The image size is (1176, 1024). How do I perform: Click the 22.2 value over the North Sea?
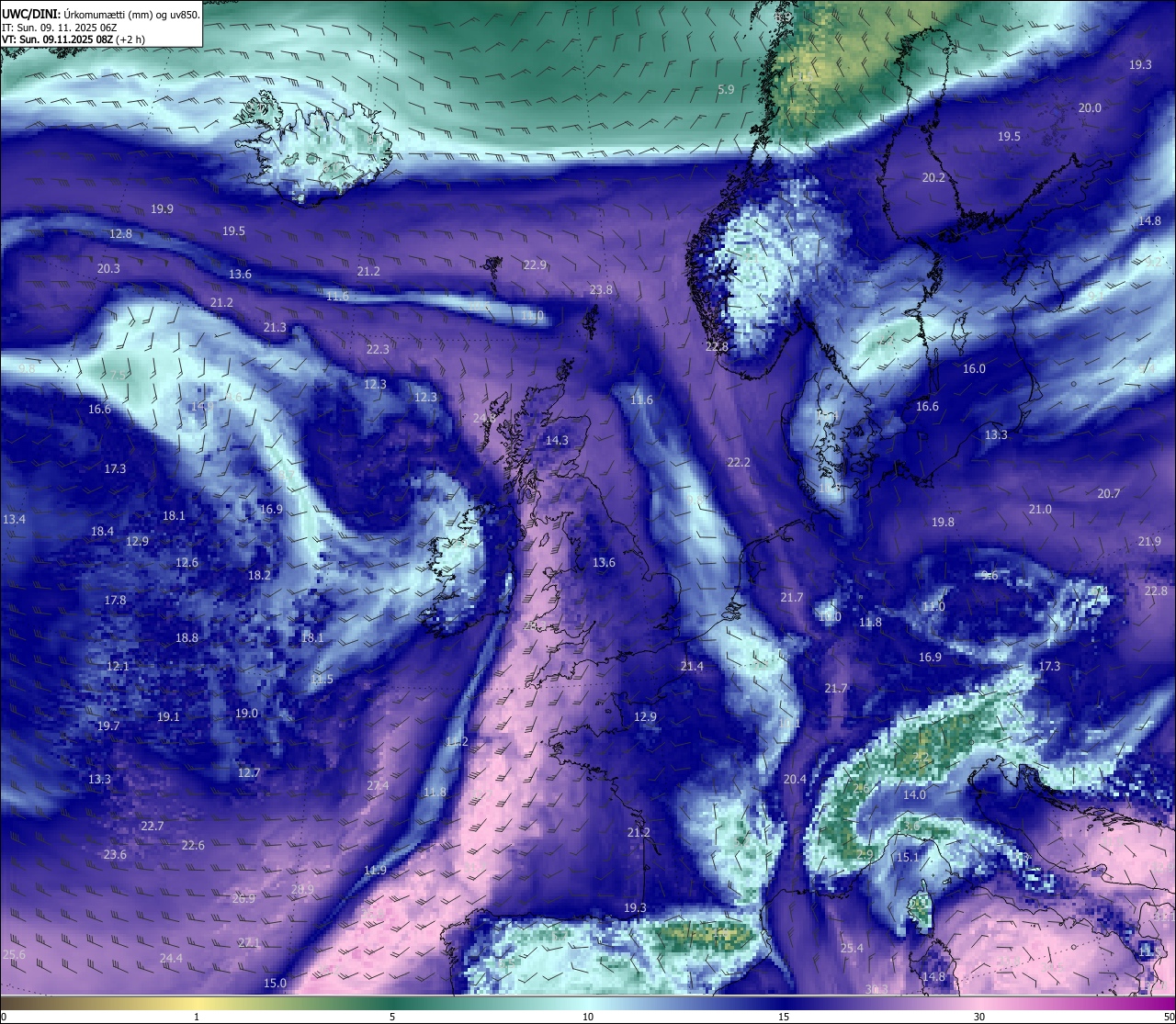[739, 462]
